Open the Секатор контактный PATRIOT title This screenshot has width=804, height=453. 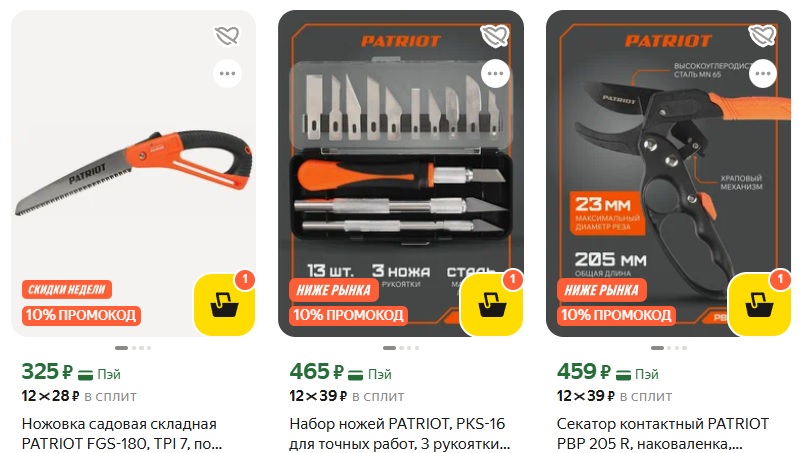point(662,434)
